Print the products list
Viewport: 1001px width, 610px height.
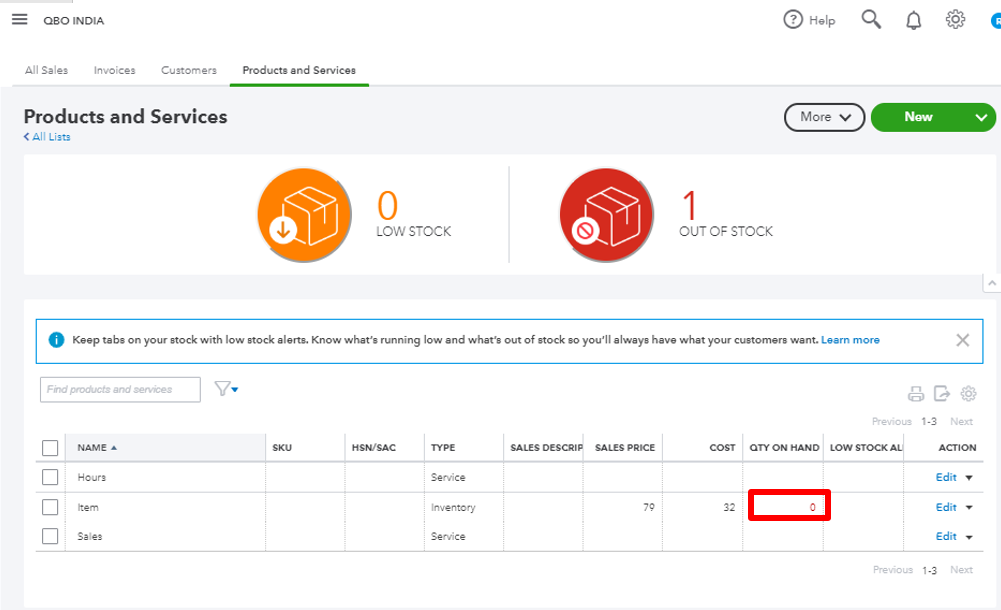tap(915, 394)
